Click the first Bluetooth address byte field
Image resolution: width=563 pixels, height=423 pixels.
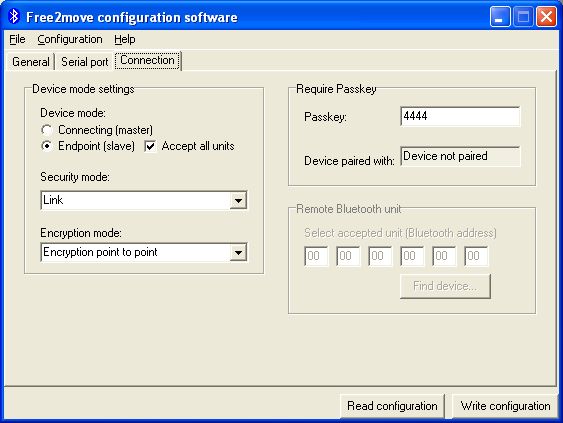[x=316, y=256]
